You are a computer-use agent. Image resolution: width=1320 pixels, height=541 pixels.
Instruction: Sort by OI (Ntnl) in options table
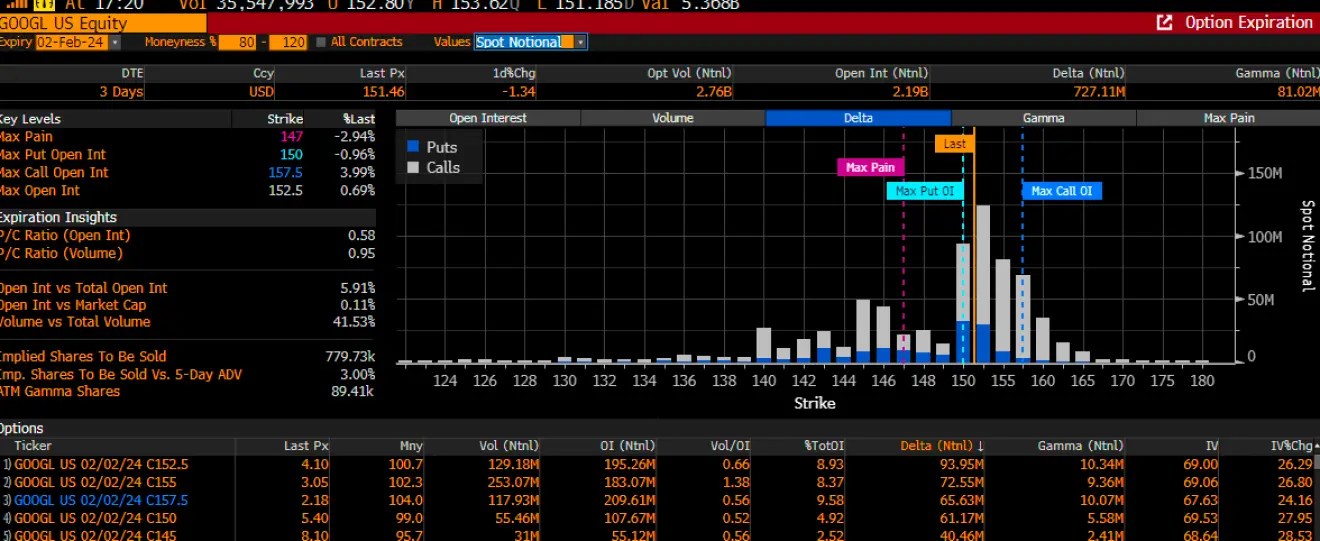point(630,446)
